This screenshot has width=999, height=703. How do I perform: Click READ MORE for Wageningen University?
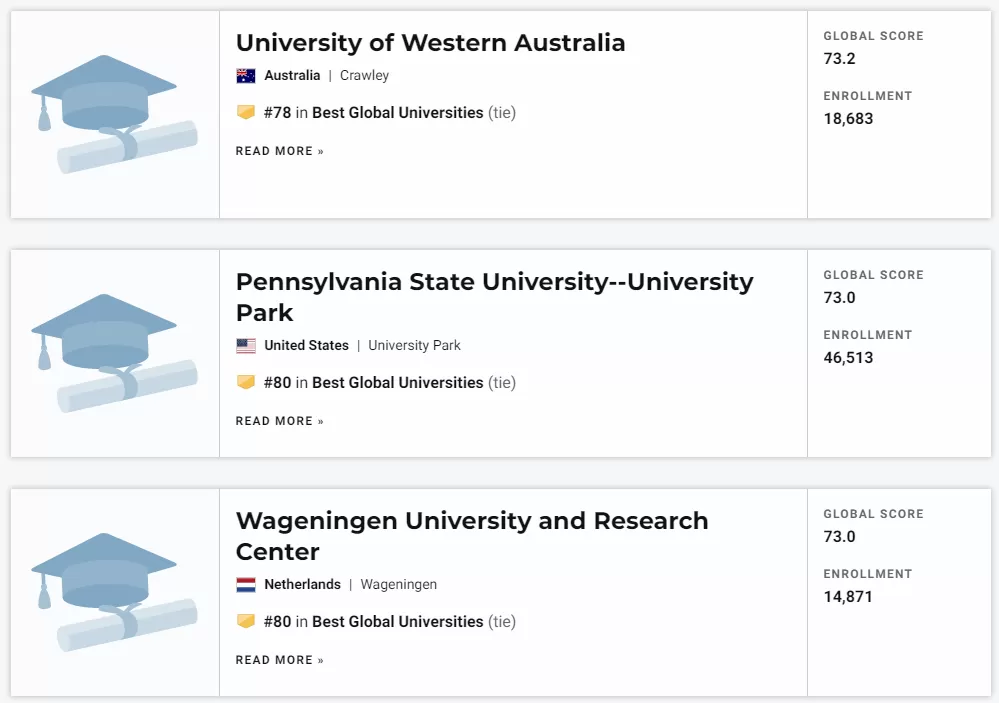(280, 660)
